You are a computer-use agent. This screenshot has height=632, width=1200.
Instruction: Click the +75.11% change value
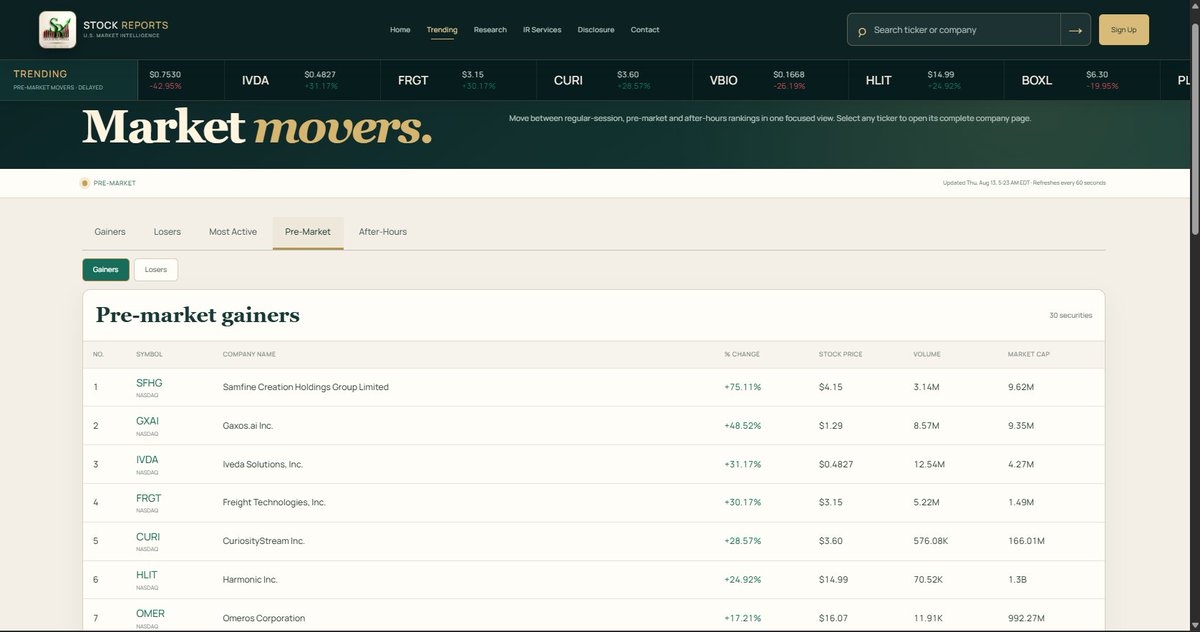click(742, 387)
